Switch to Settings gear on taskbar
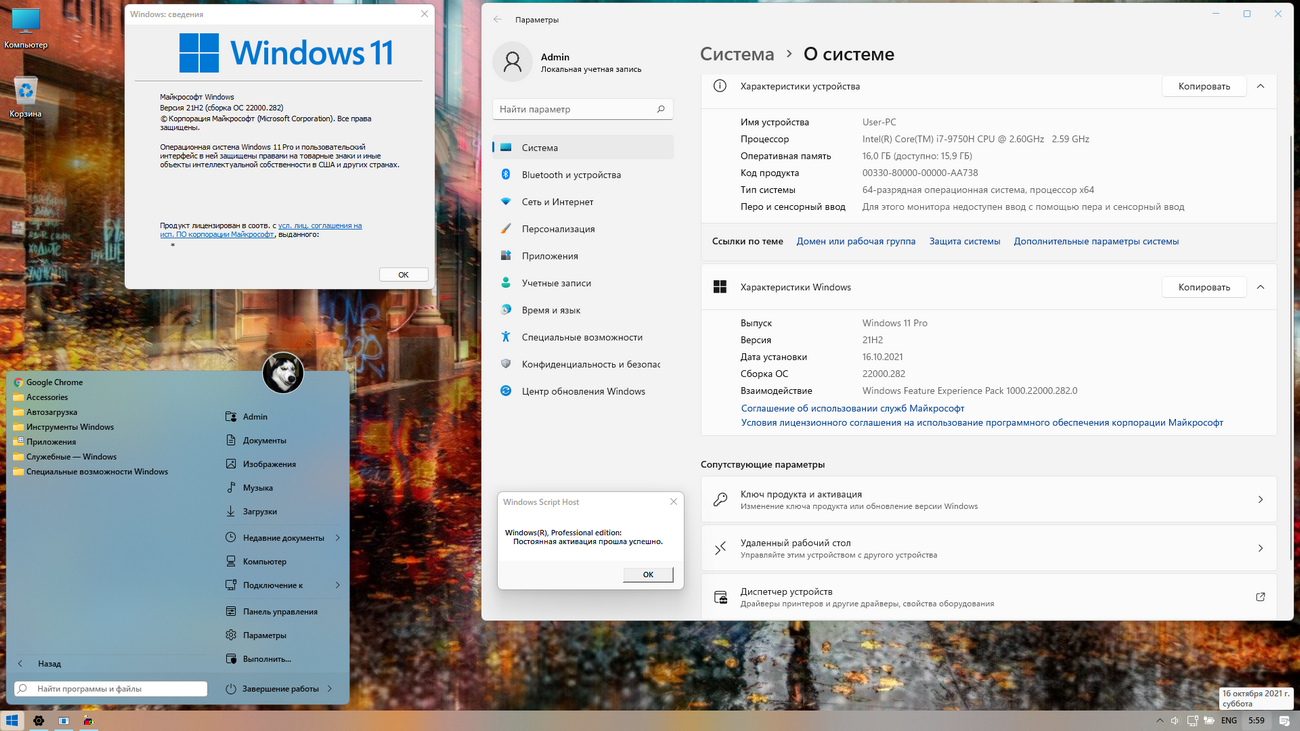 tap(39, 720)
